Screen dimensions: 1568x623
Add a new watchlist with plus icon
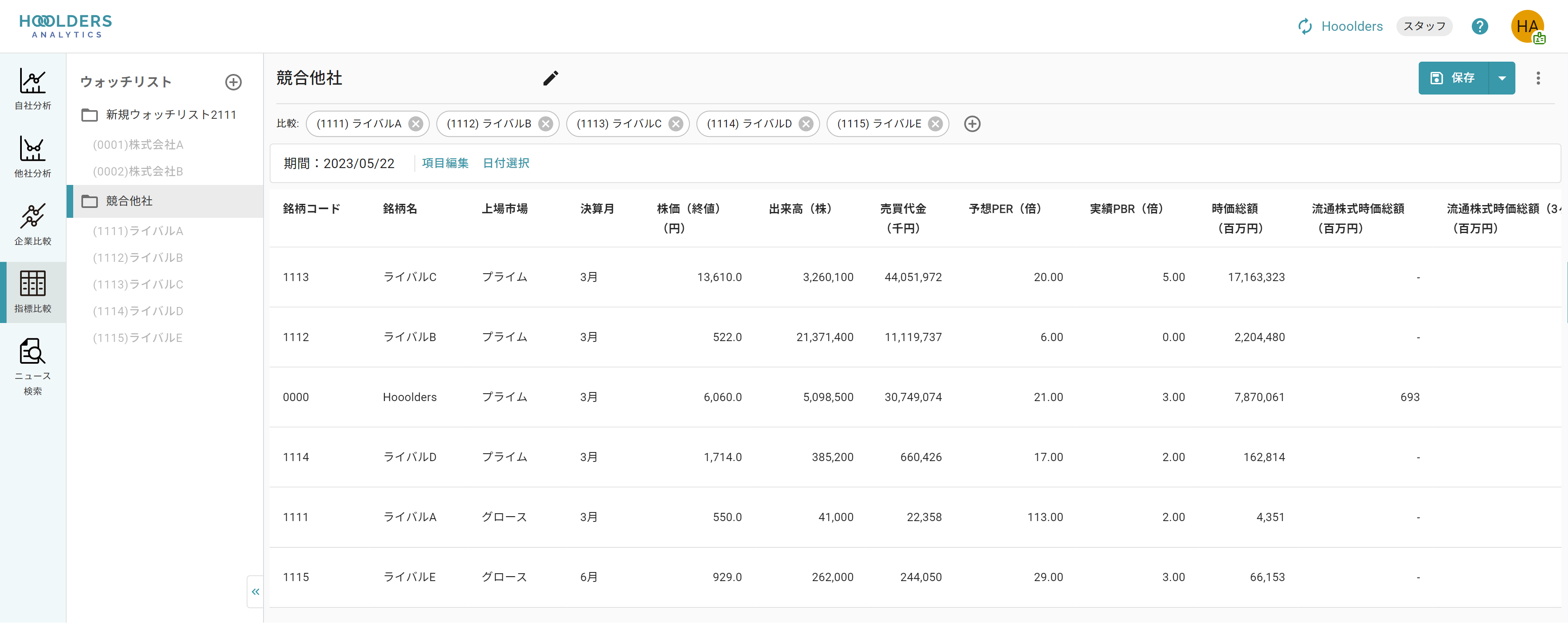click(x=233, y=82)
